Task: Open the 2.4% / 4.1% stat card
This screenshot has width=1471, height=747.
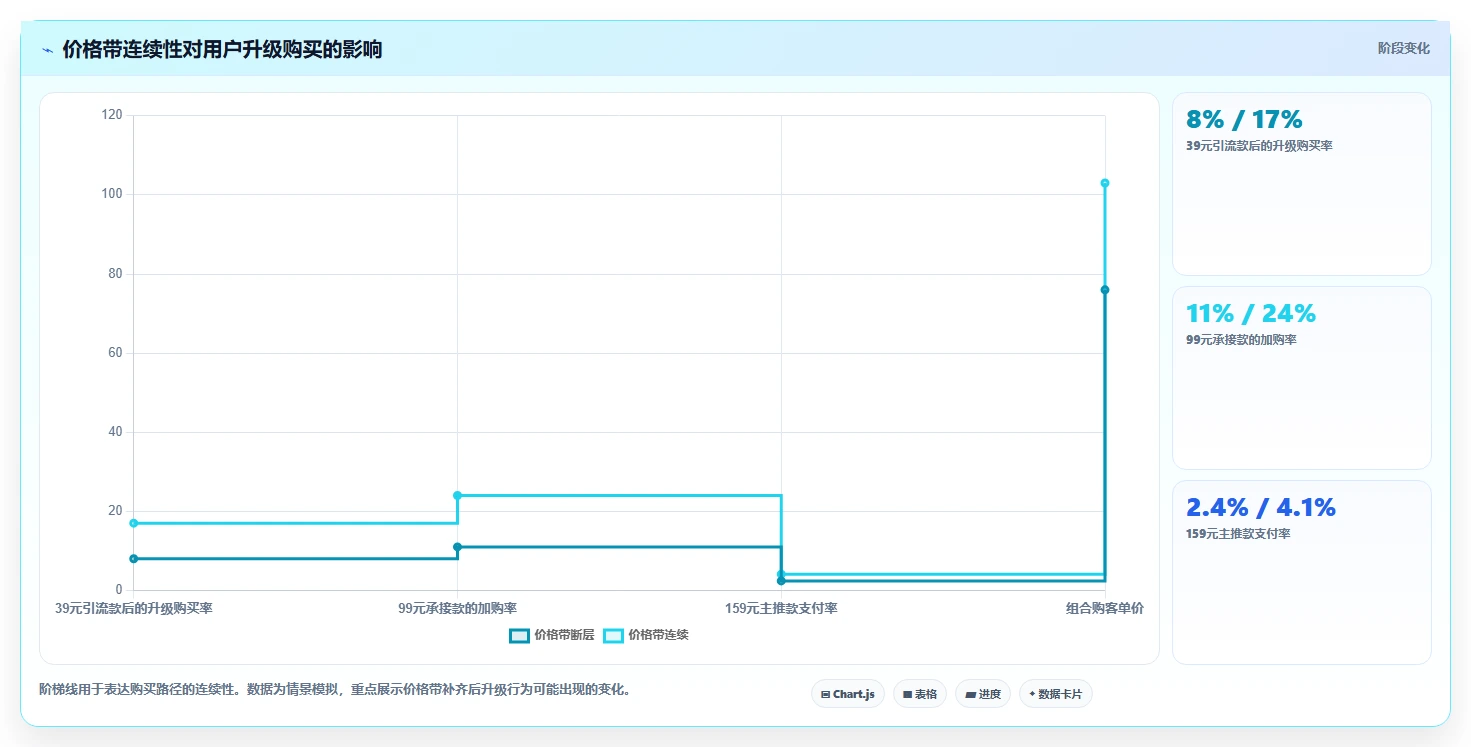Action: click(1302, 572)
